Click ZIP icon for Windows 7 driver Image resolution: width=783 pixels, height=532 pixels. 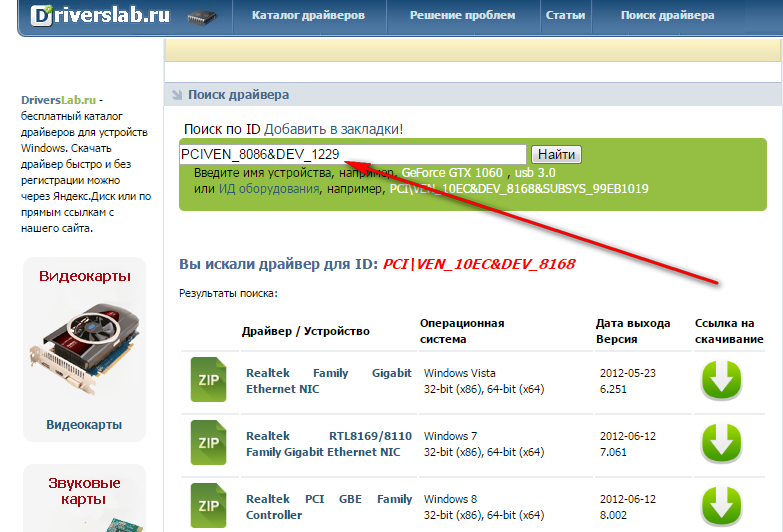[208, 443]
